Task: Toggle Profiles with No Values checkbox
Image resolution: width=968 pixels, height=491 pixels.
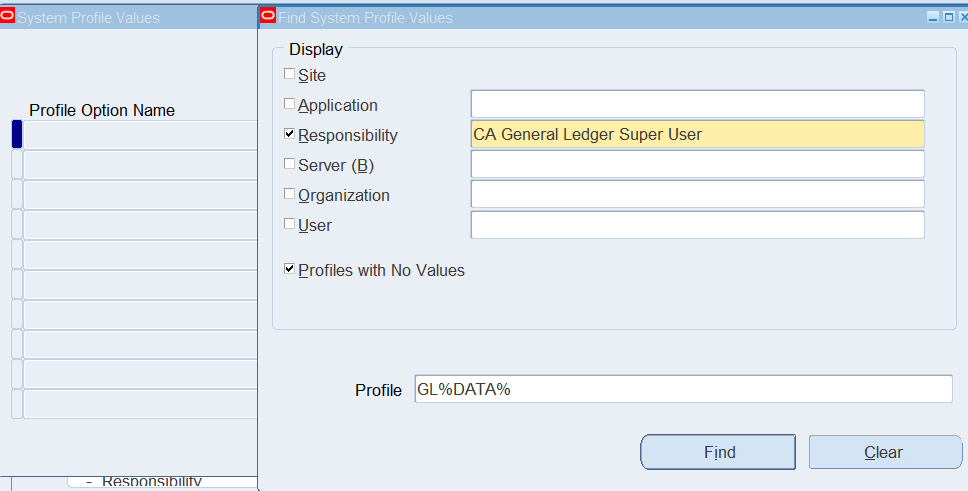Action: (x=290, y=269)
